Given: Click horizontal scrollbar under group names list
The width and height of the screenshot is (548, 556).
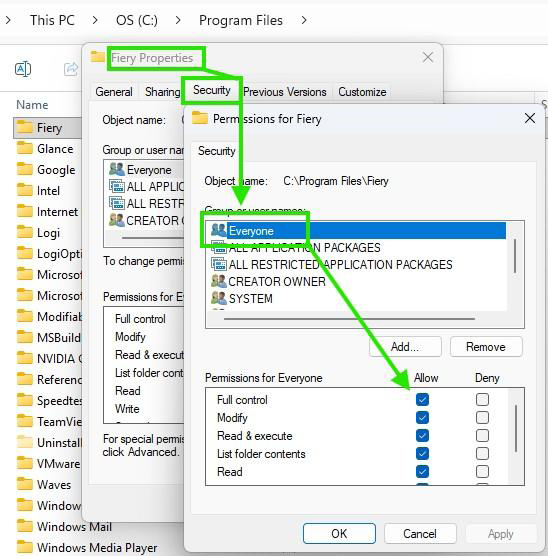Looking at the screenshot, I should pyautogui.click(x=349, y=318).
